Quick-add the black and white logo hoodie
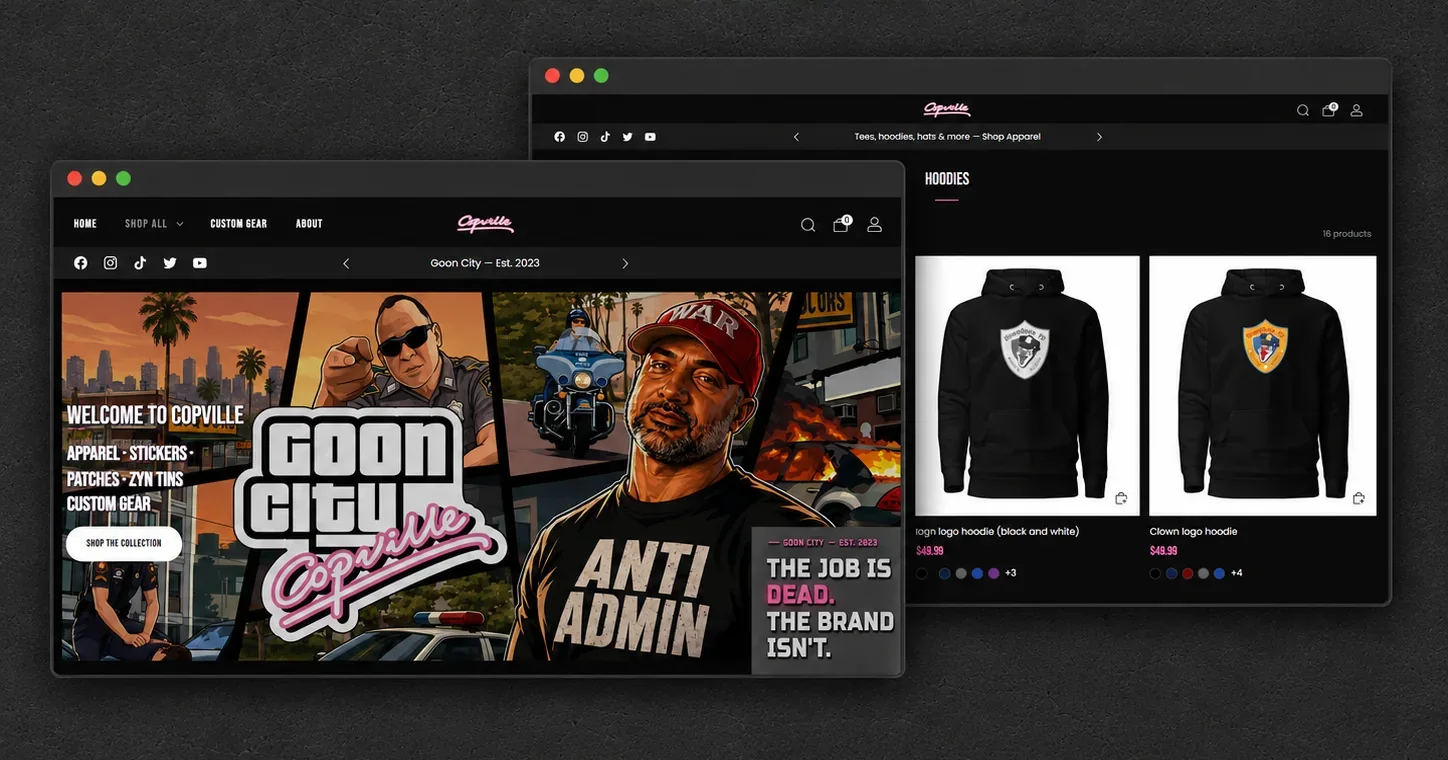The image size is (1448, 760). click(x=1121, y=498)
